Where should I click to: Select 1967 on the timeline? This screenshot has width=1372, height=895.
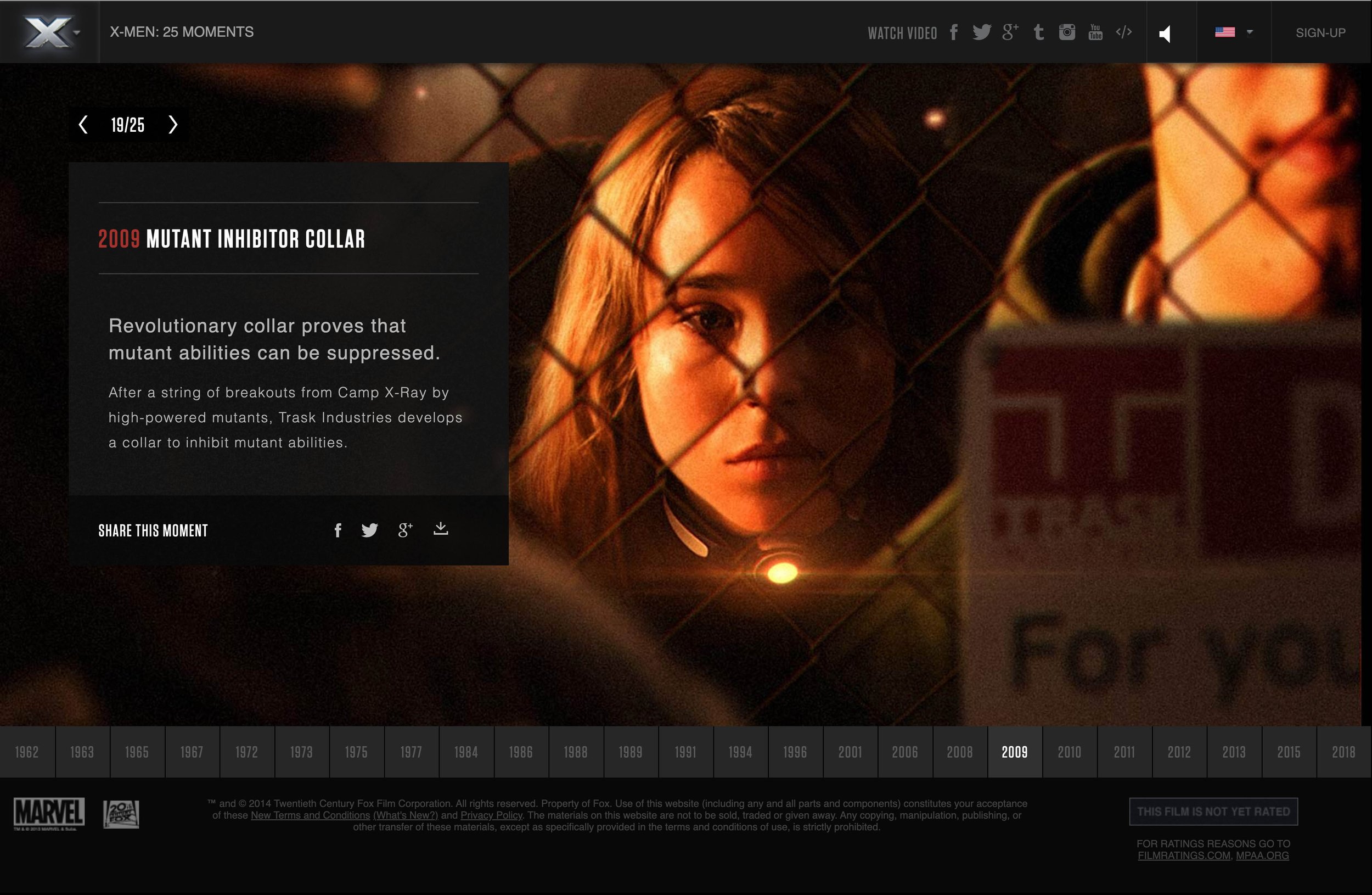click(x=192, y=752)
